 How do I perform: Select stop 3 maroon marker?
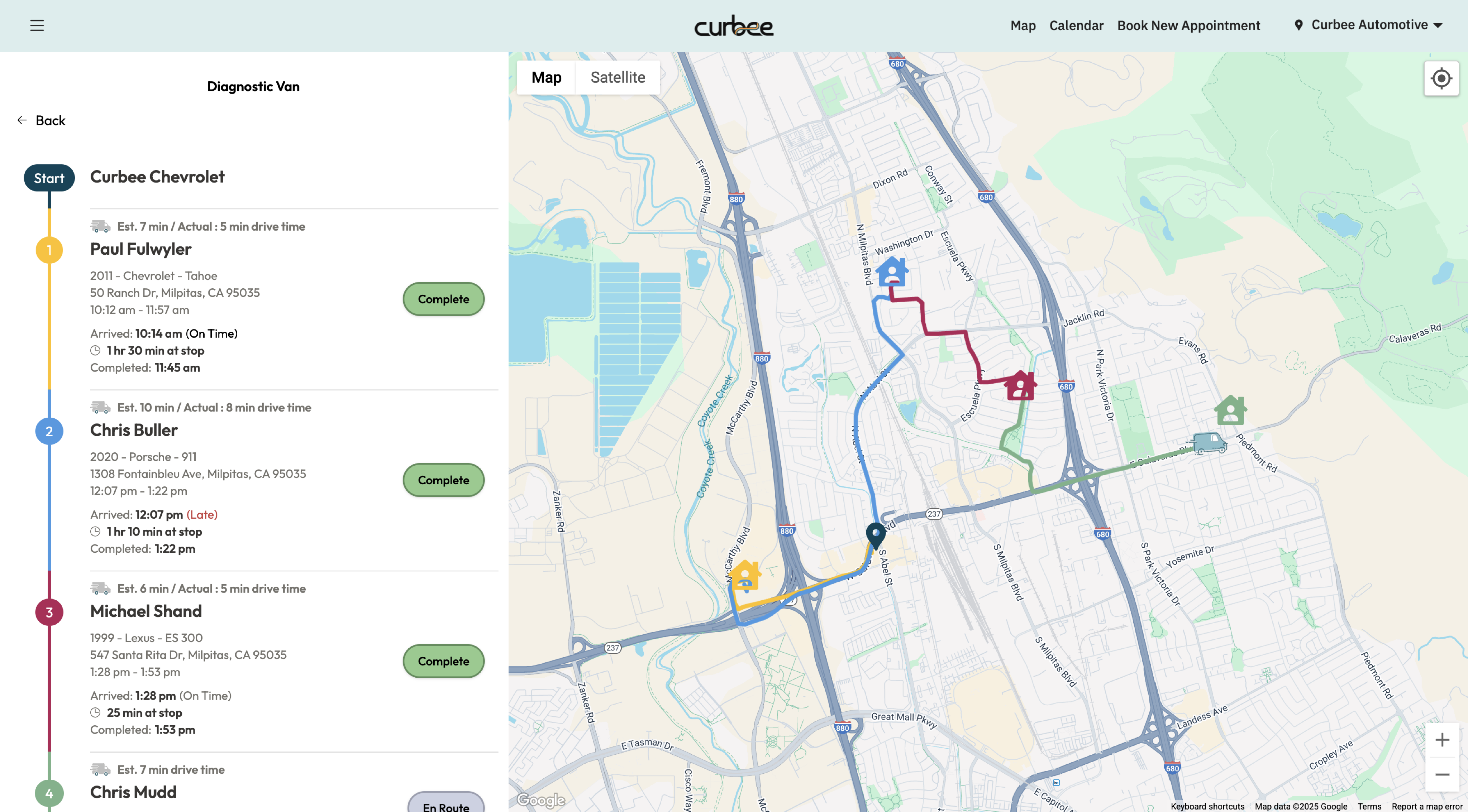pyautogui.click(x=49, y=612)
